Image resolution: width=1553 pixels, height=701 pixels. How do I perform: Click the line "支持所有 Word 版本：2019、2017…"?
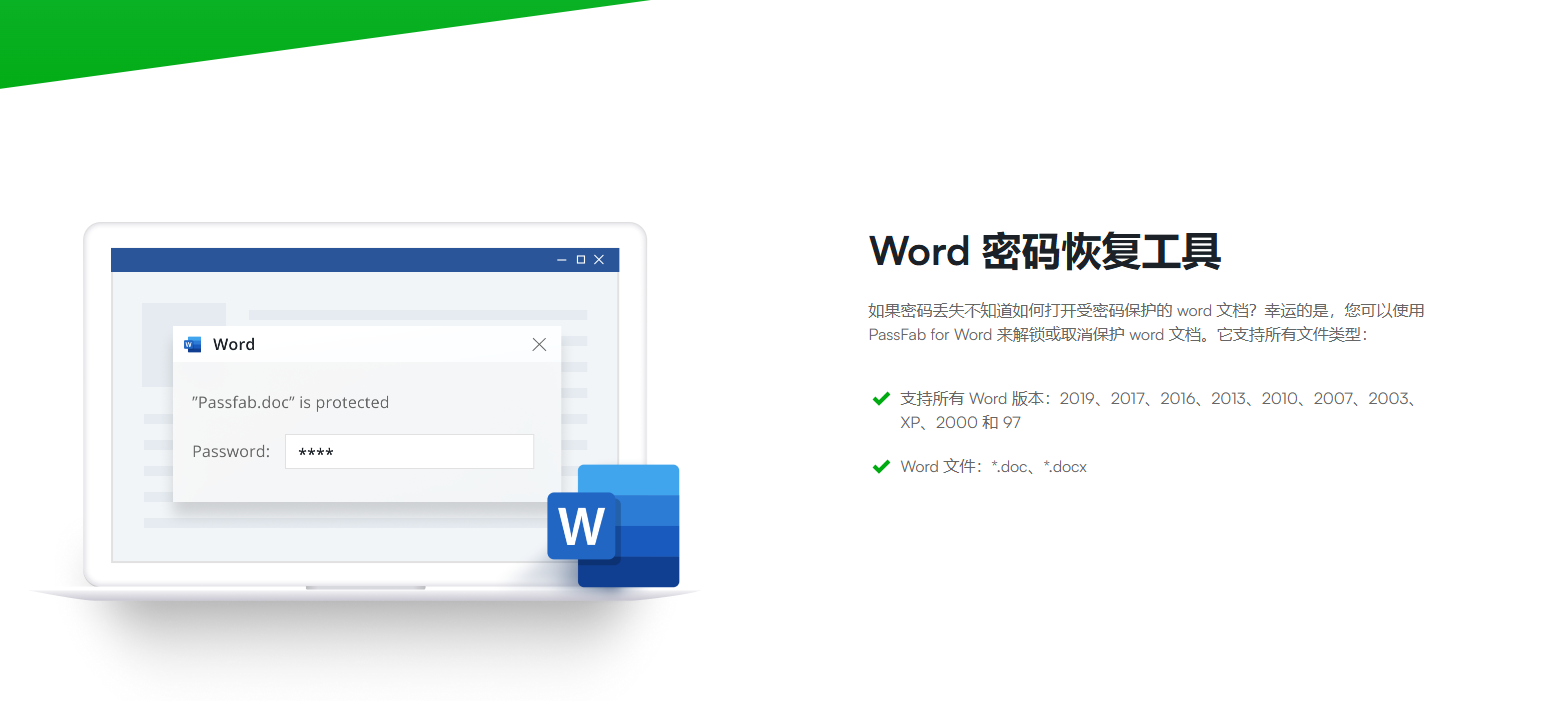[x=1160, y=398]
